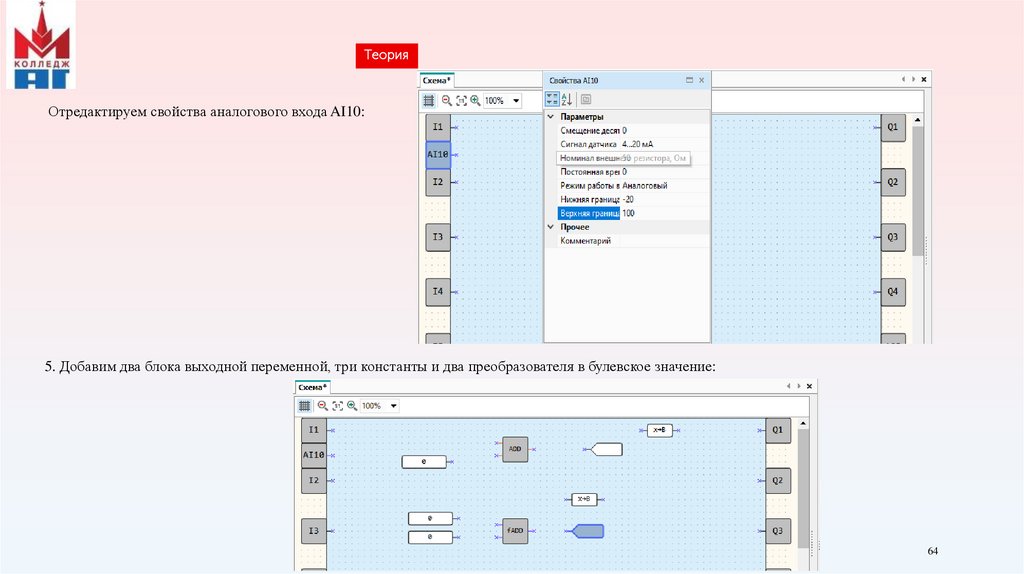Select output block Q2 in the upper scheme
1024x574 pixels.
pos(893,182)
